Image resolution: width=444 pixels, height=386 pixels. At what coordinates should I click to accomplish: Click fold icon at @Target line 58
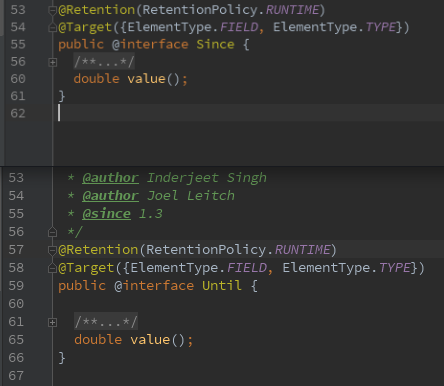pyautogui.click(x=52, y=268)
